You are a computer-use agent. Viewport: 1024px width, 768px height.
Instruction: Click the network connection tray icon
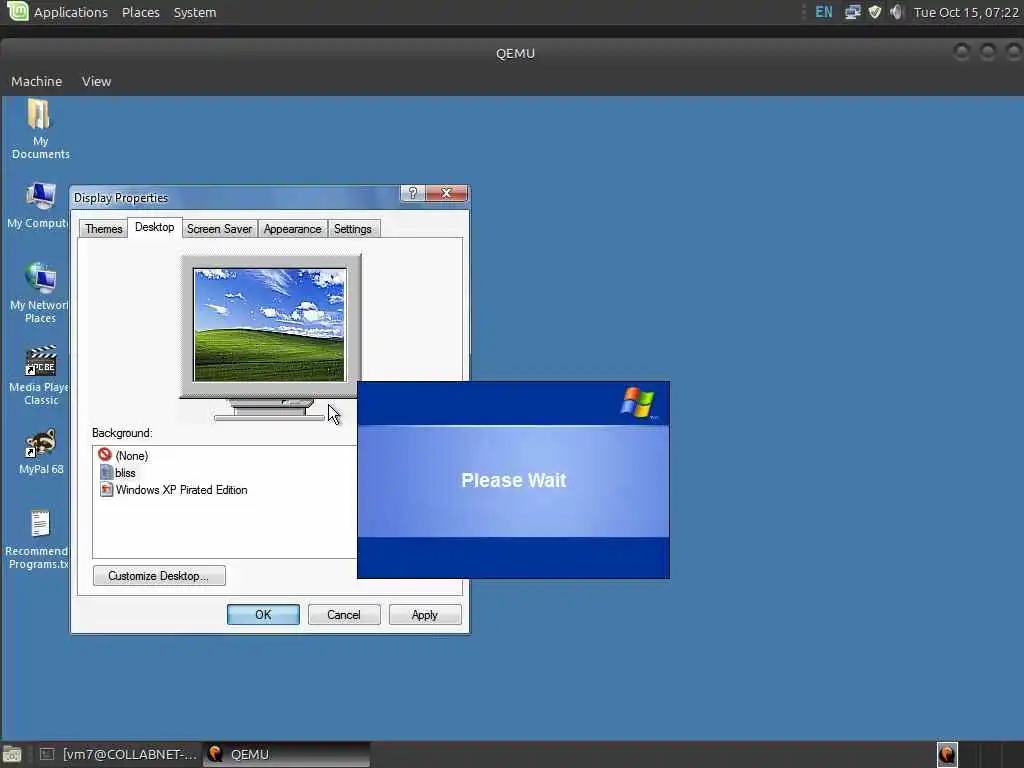coord(852,12)
